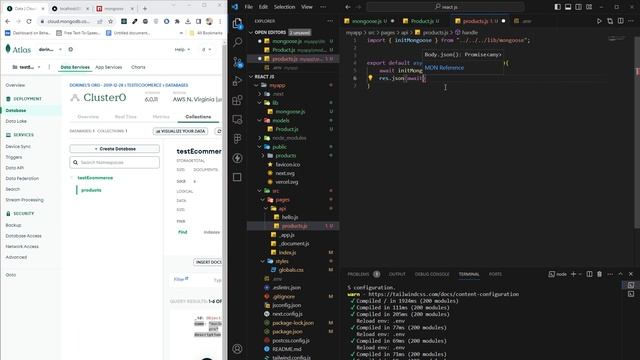This screenshot has width=640, height=360.
Task: Go back in VS Code navigation
Action: tap(348, 7)
